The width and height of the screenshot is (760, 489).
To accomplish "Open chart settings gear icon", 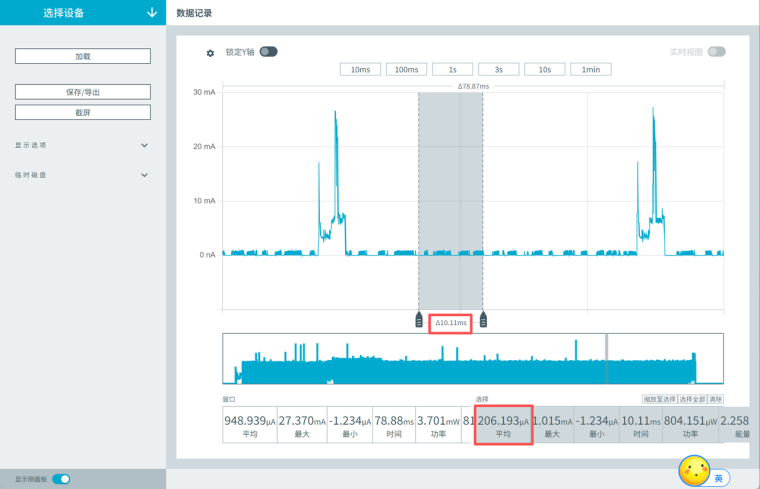I will 210,53.
